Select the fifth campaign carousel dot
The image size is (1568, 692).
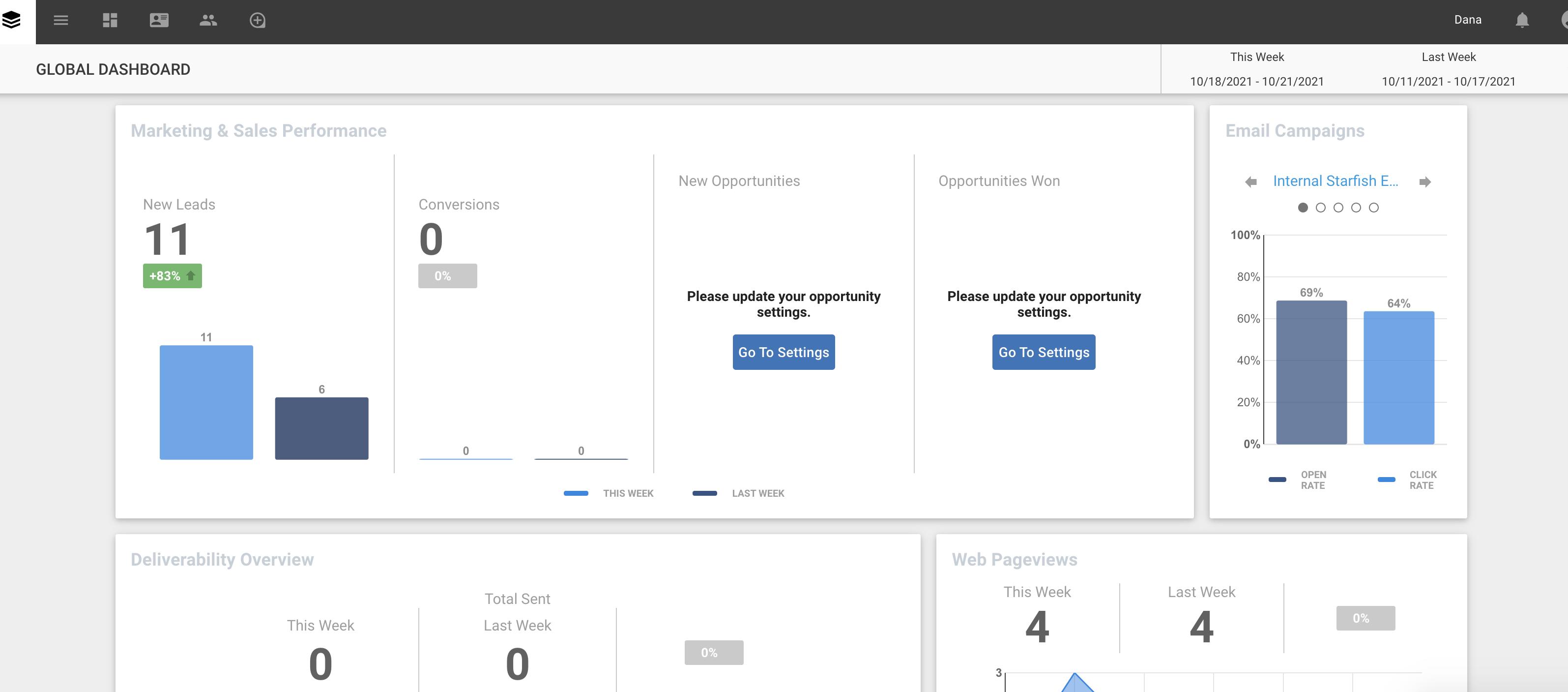(x=1374, y=208)
